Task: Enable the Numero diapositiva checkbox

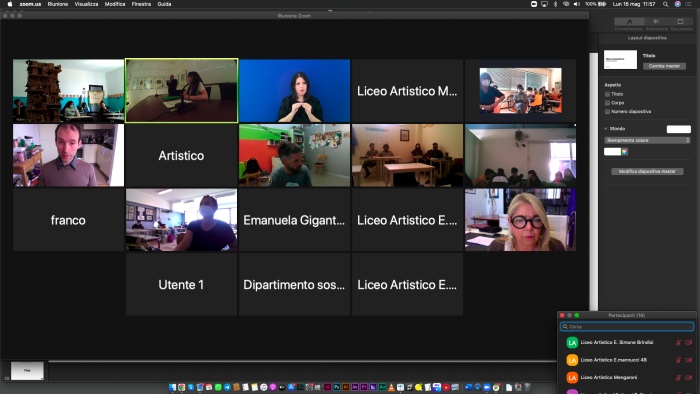Action: (607, 112)
